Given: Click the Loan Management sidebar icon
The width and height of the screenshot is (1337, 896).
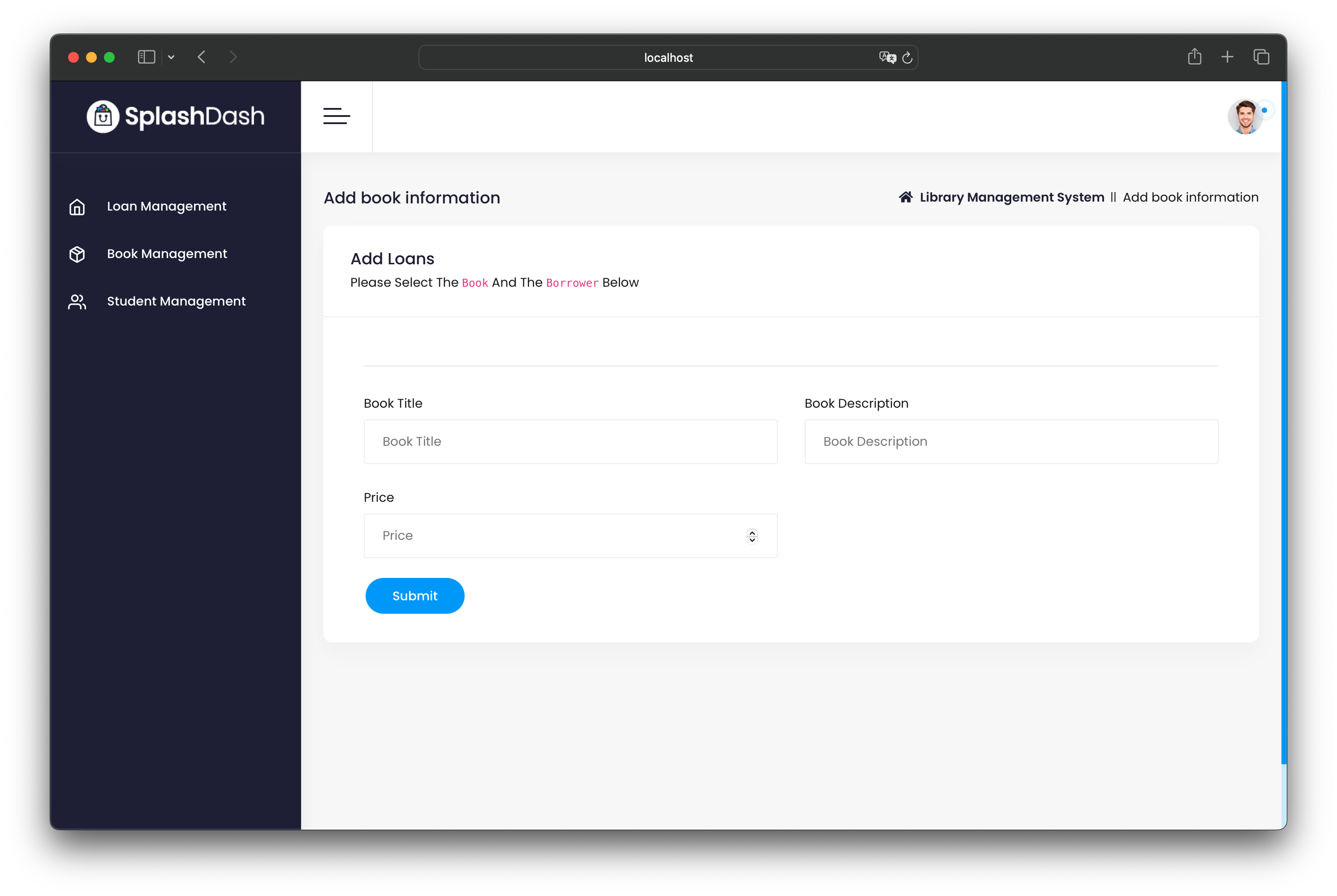Looking at the screenshot, I should coord(77,206).
